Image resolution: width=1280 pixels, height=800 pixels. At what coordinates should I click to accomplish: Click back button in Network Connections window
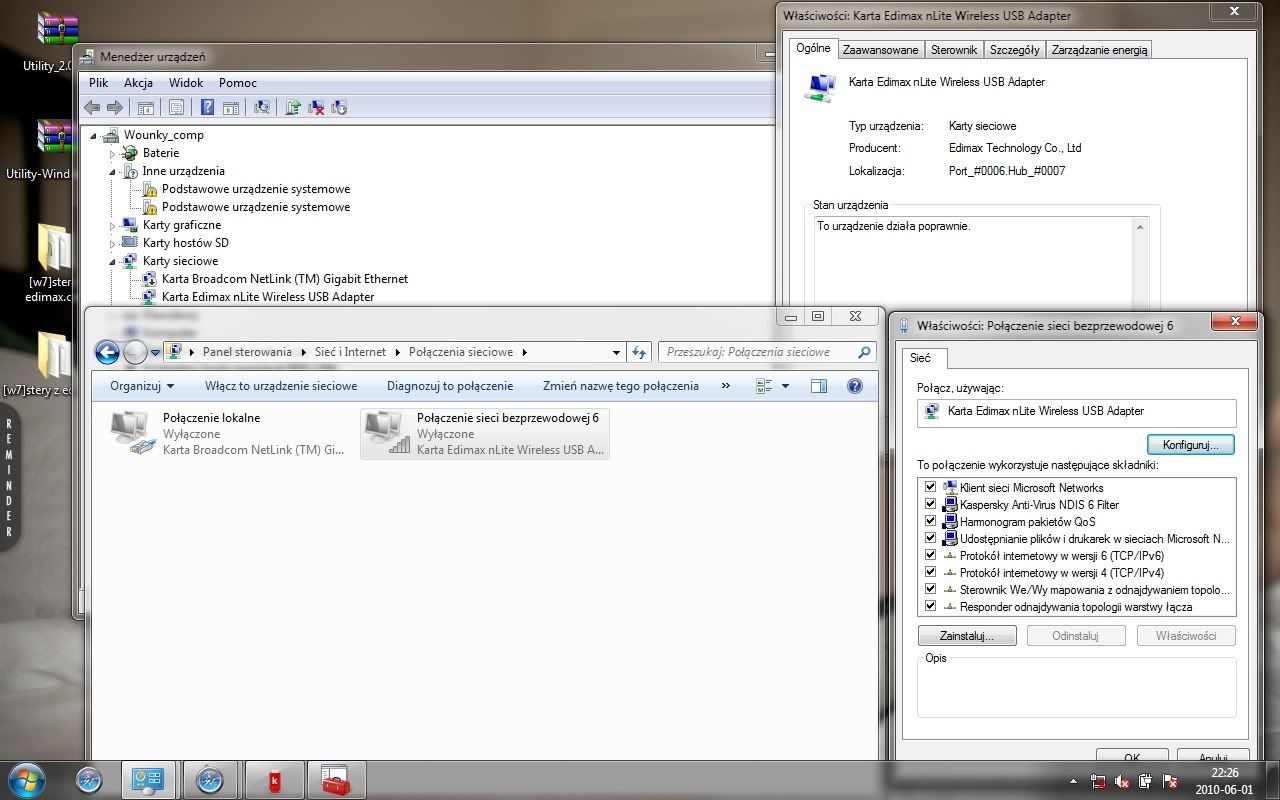[x=107, y=352]
